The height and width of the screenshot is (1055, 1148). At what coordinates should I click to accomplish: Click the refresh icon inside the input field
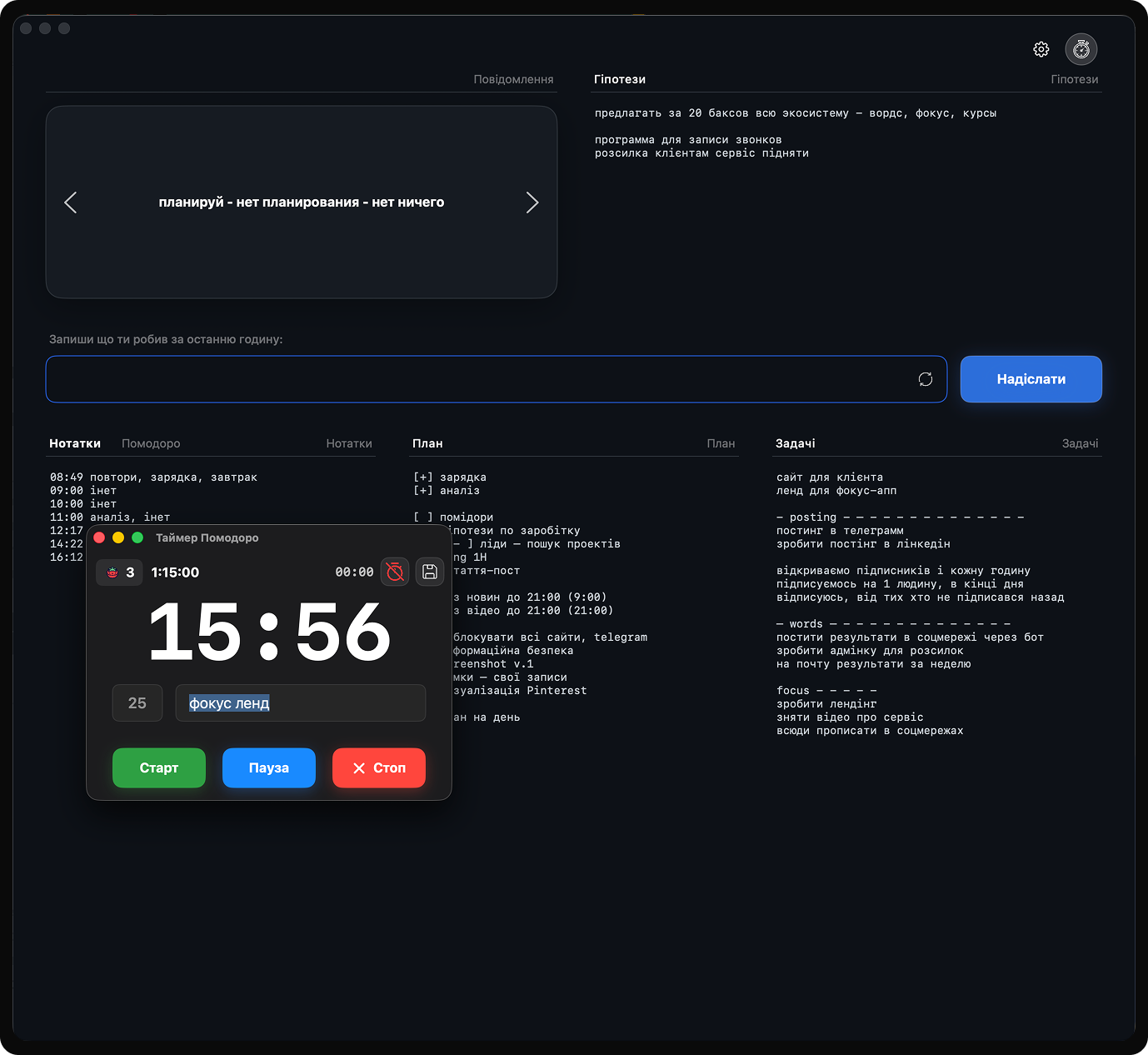click(925, 379)
